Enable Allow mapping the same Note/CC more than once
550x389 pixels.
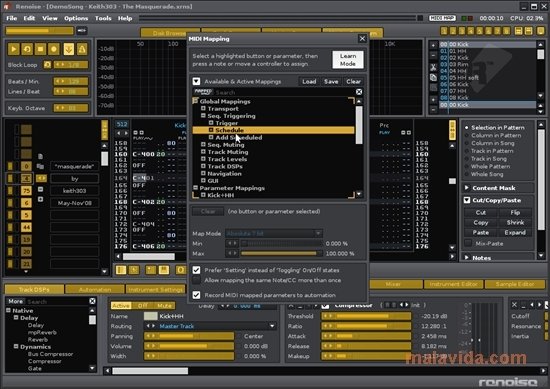pos(196,280)
